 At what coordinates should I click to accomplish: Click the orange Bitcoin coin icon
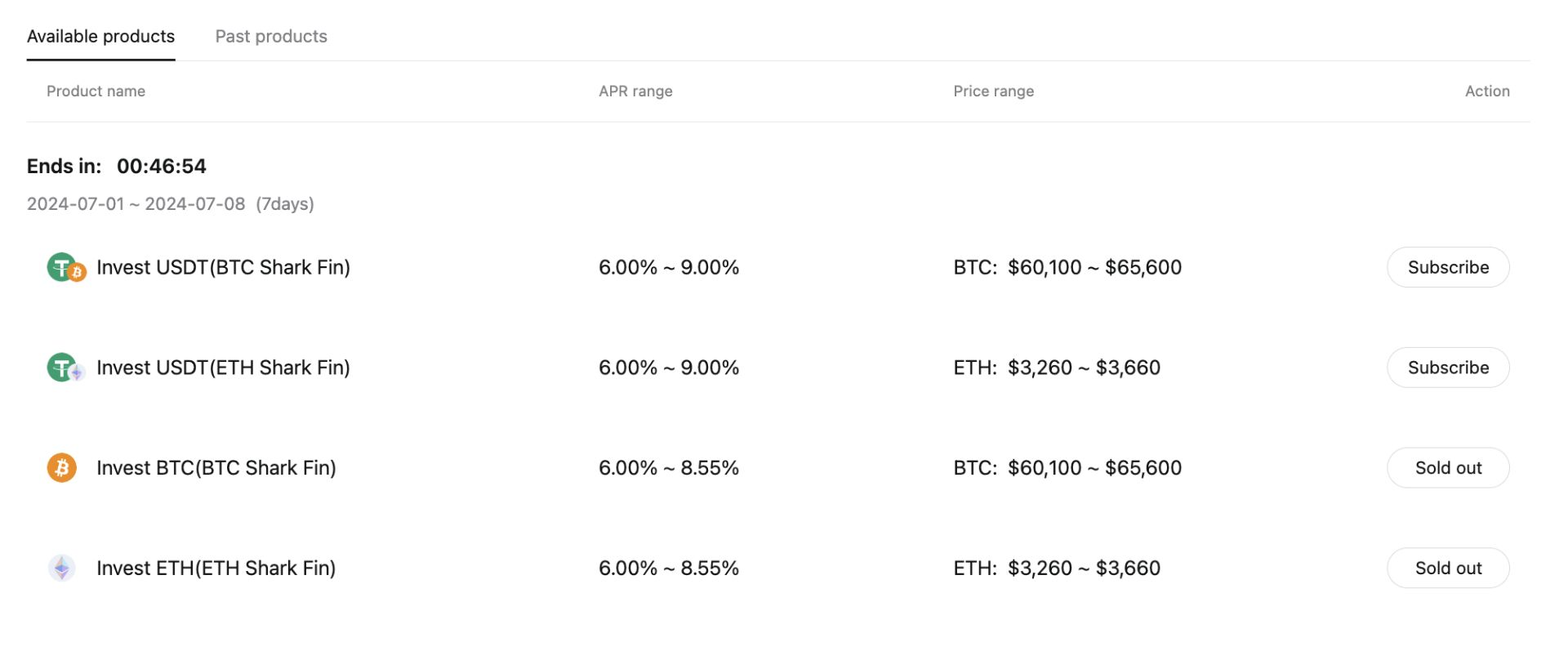[x=61, y=468]
